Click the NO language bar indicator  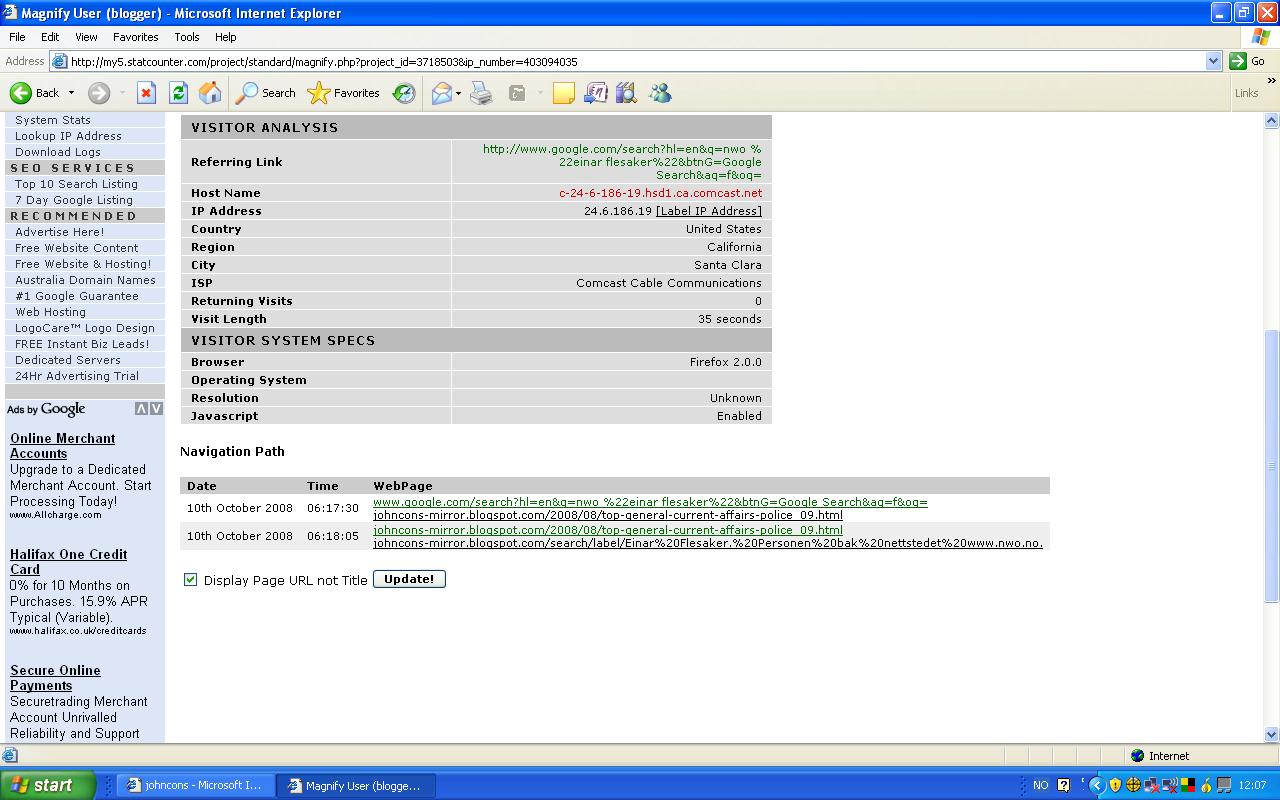[1040, 786]
